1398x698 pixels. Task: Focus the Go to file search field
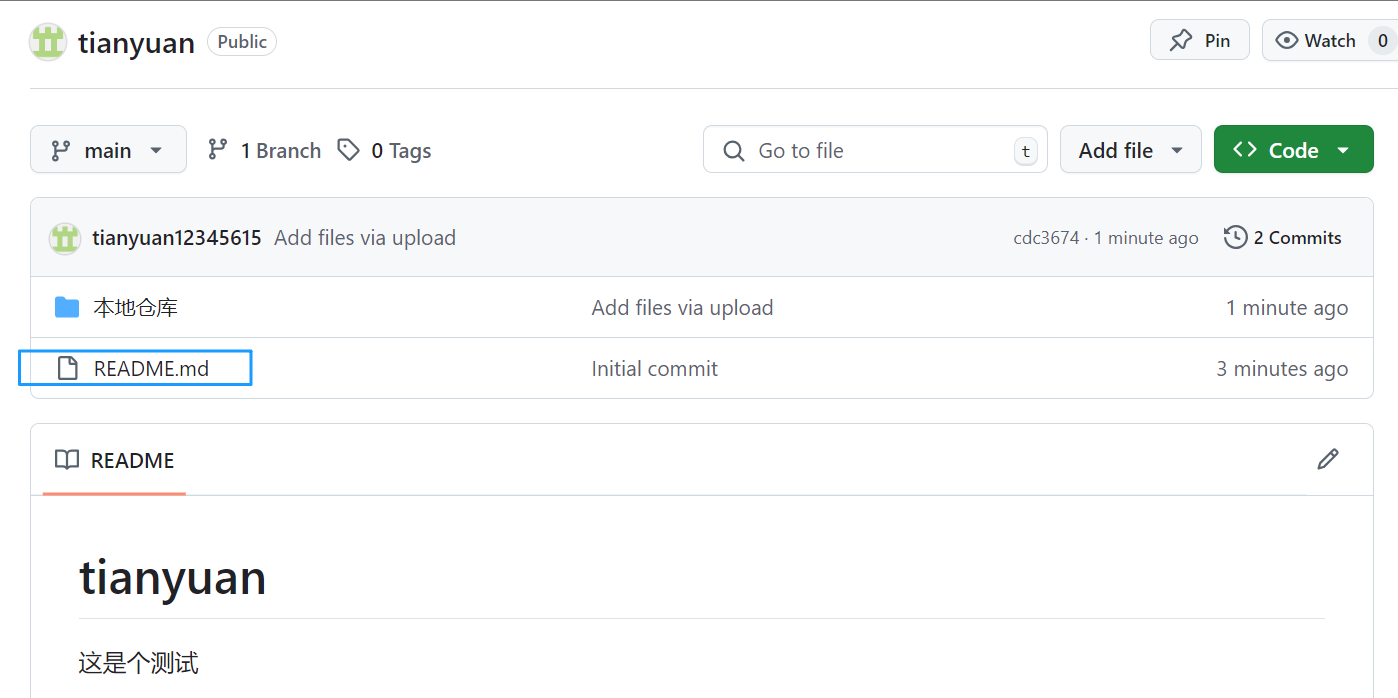coord(875,150)
